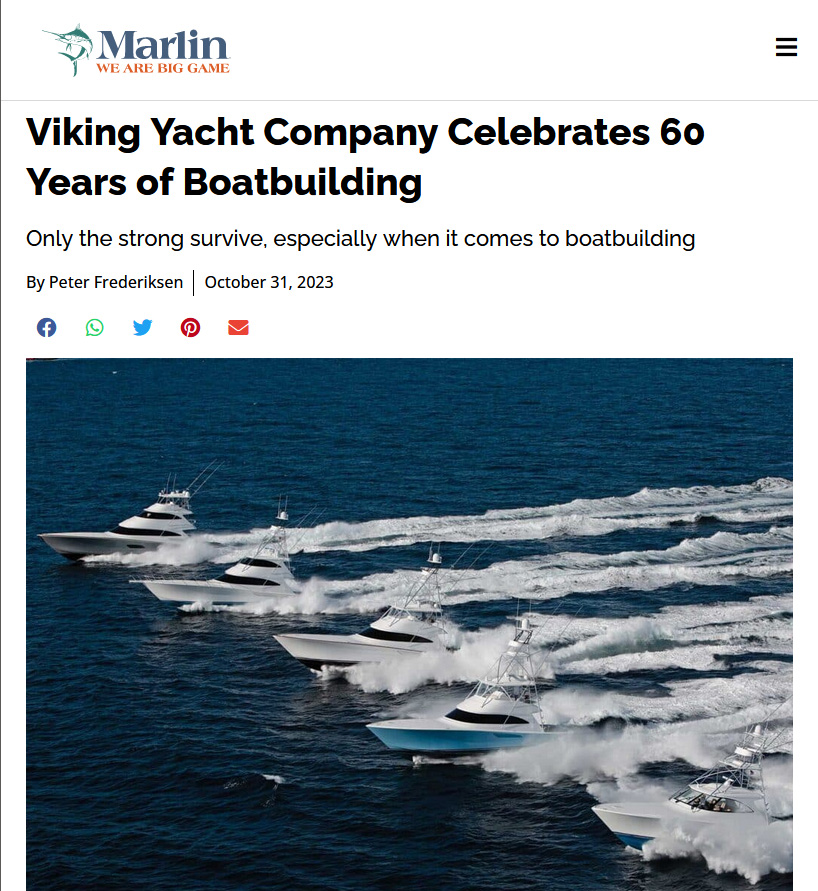Screen dimensions: 818x891
Task: Click the October 31, 2023 date
Action: coord(269,282)
